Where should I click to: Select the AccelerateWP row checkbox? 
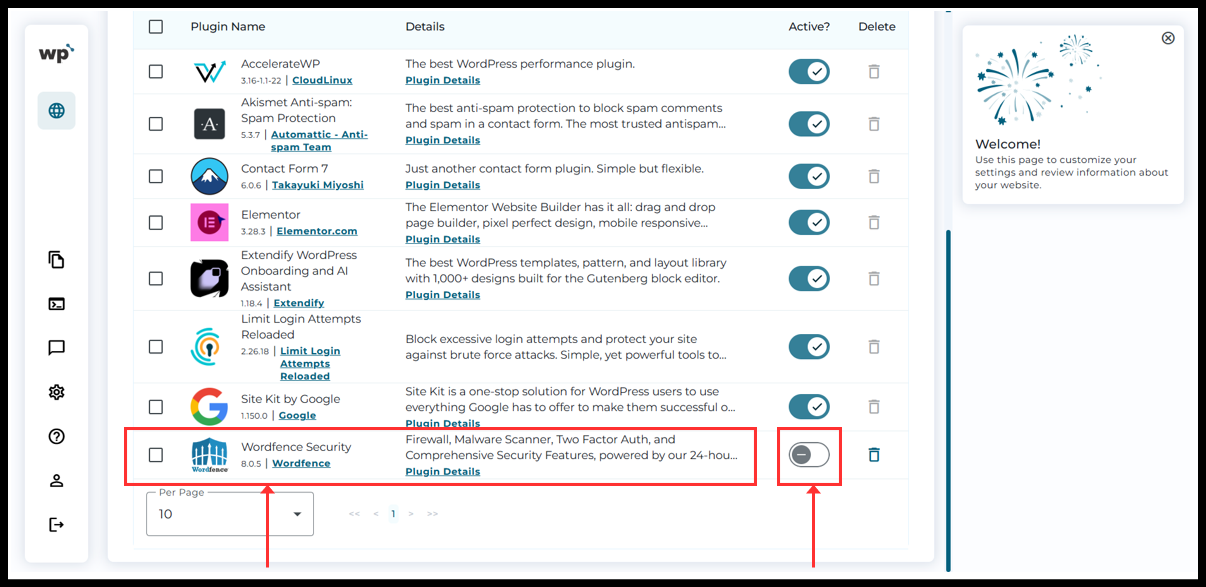pyautogui.click(x=155, y=72)
